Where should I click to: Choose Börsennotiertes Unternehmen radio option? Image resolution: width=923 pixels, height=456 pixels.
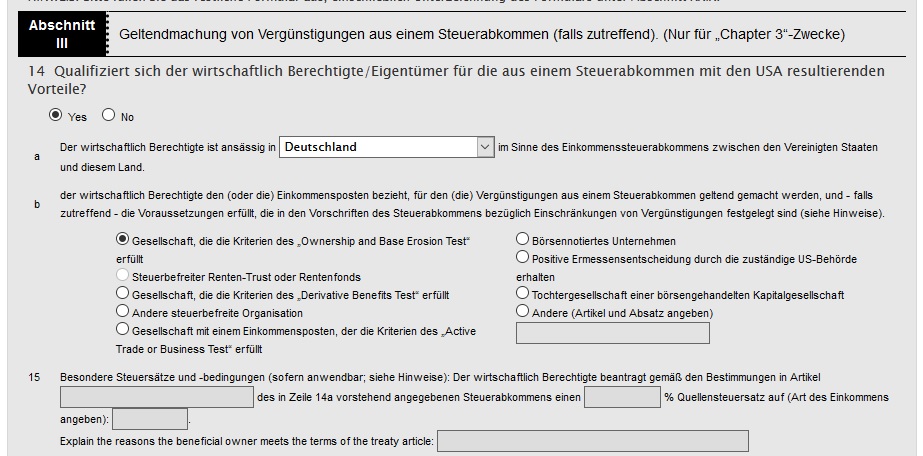point(522,239)
